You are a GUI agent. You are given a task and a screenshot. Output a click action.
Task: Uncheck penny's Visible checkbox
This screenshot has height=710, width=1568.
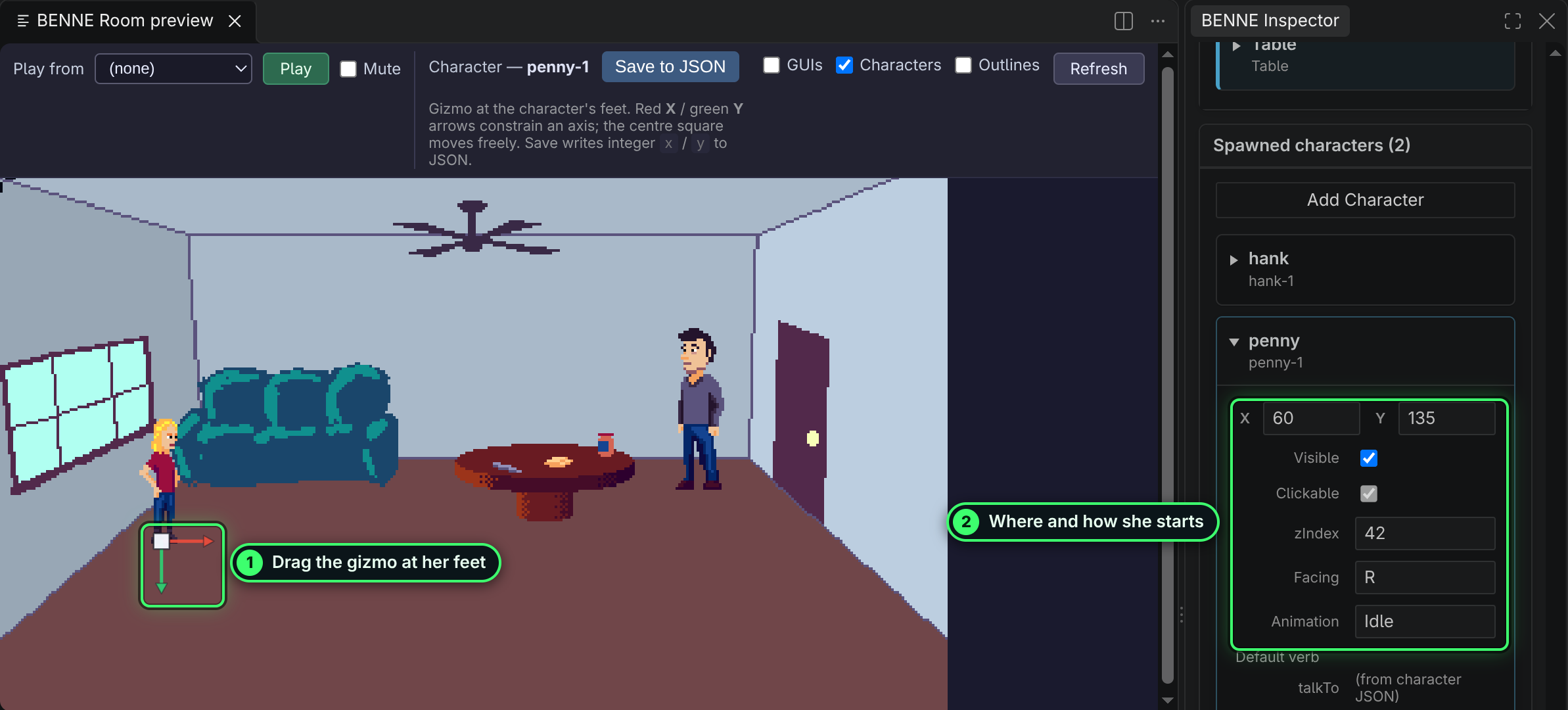click(x=1369, y=458)
